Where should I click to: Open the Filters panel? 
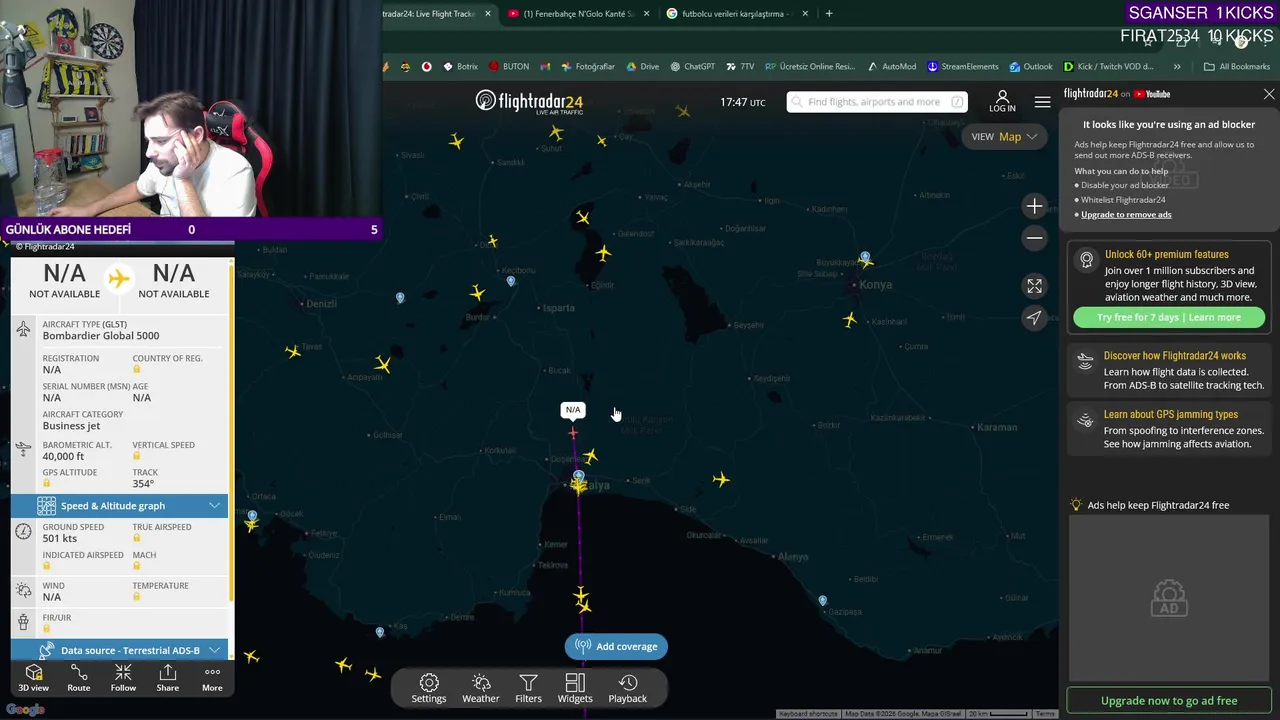[x=528, y=689]
